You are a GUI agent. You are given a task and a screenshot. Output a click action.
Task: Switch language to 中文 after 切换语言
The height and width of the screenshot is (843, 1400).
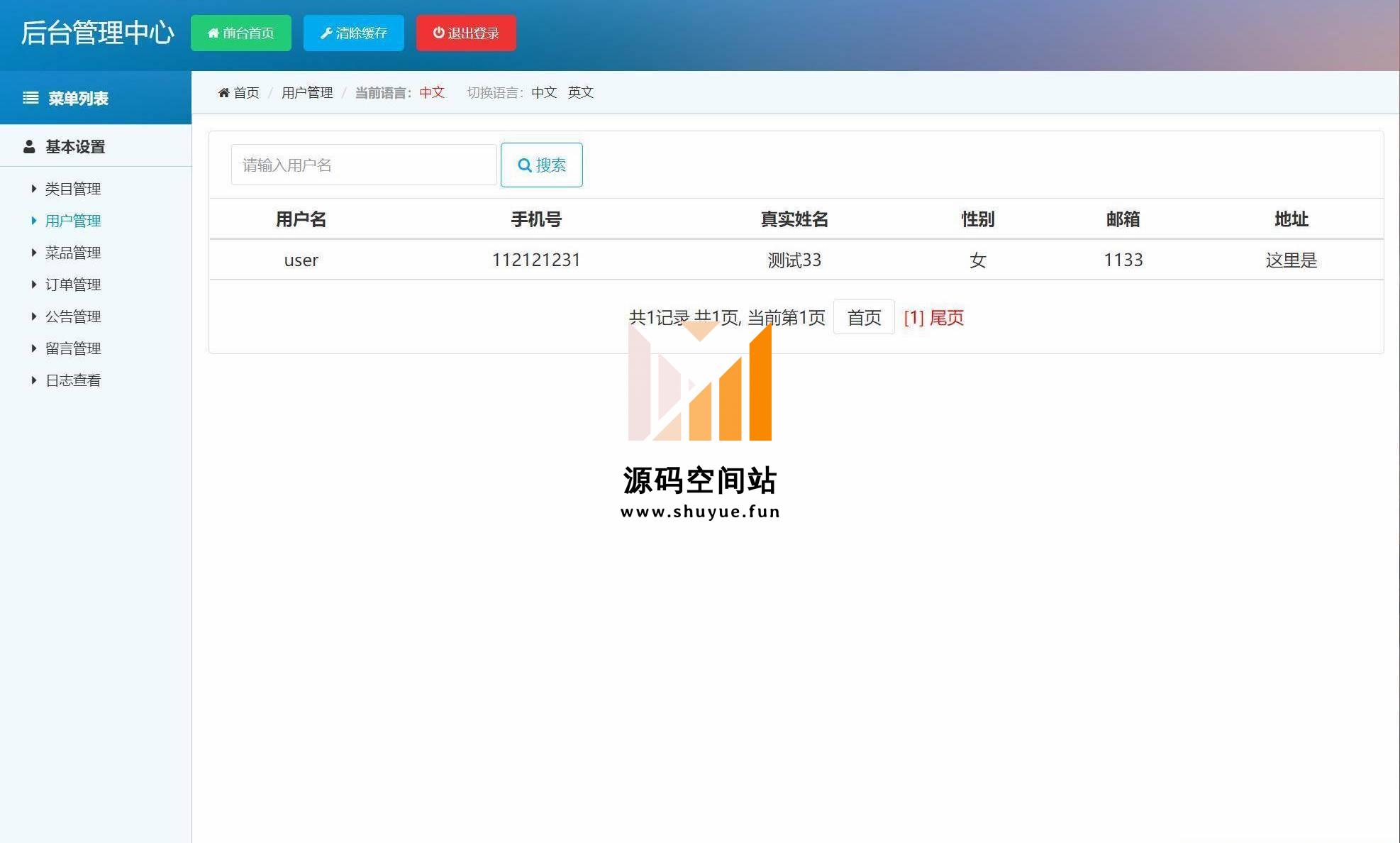(544, 92)
